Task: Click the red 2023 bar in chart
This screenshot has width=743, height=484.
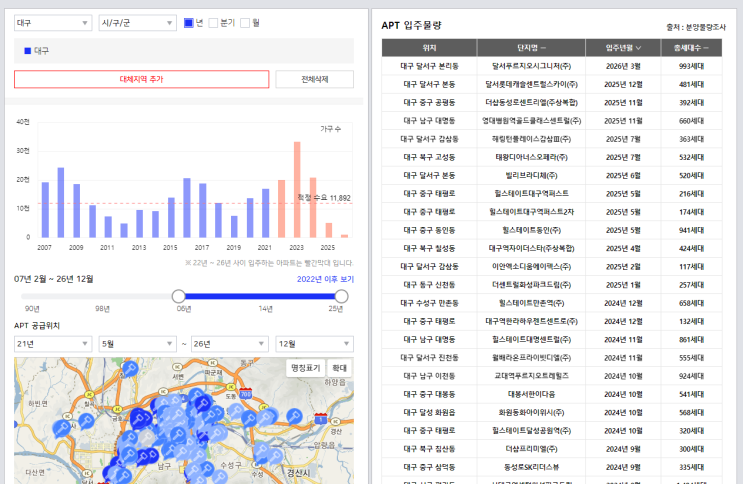Action: point(297,190)
